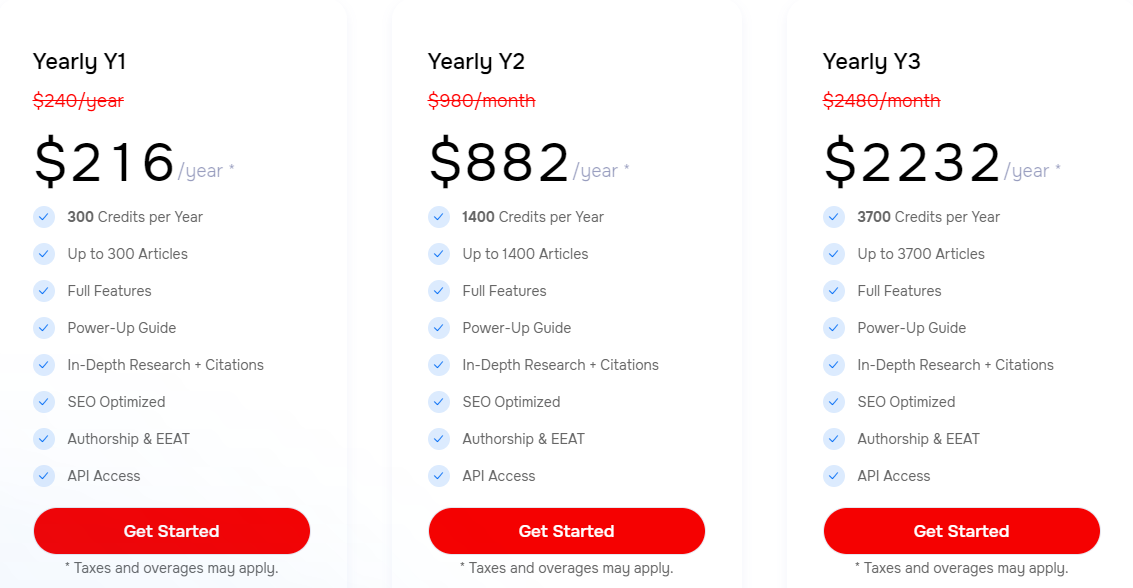
Task: Click Y3 Taxes and overages may apply note
Action: 962,568
